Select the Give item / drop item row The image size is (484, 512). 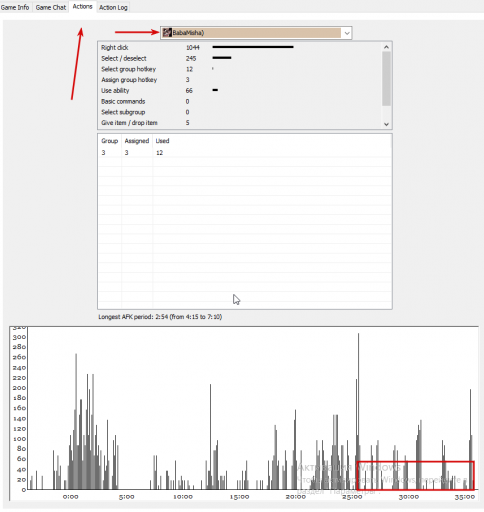[240, 123]
